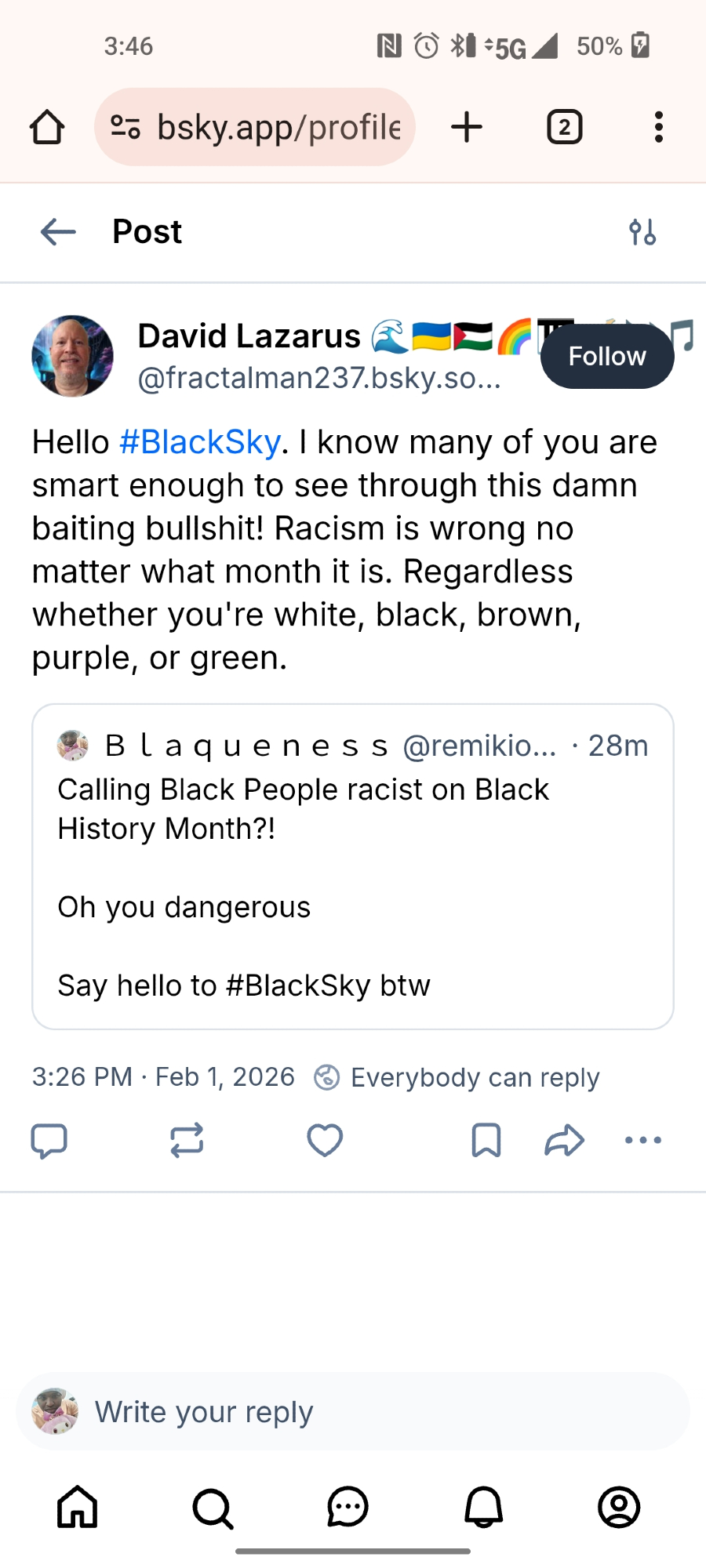
Task: Open the Notifications bell tab
Action: tap(484, 1507)
